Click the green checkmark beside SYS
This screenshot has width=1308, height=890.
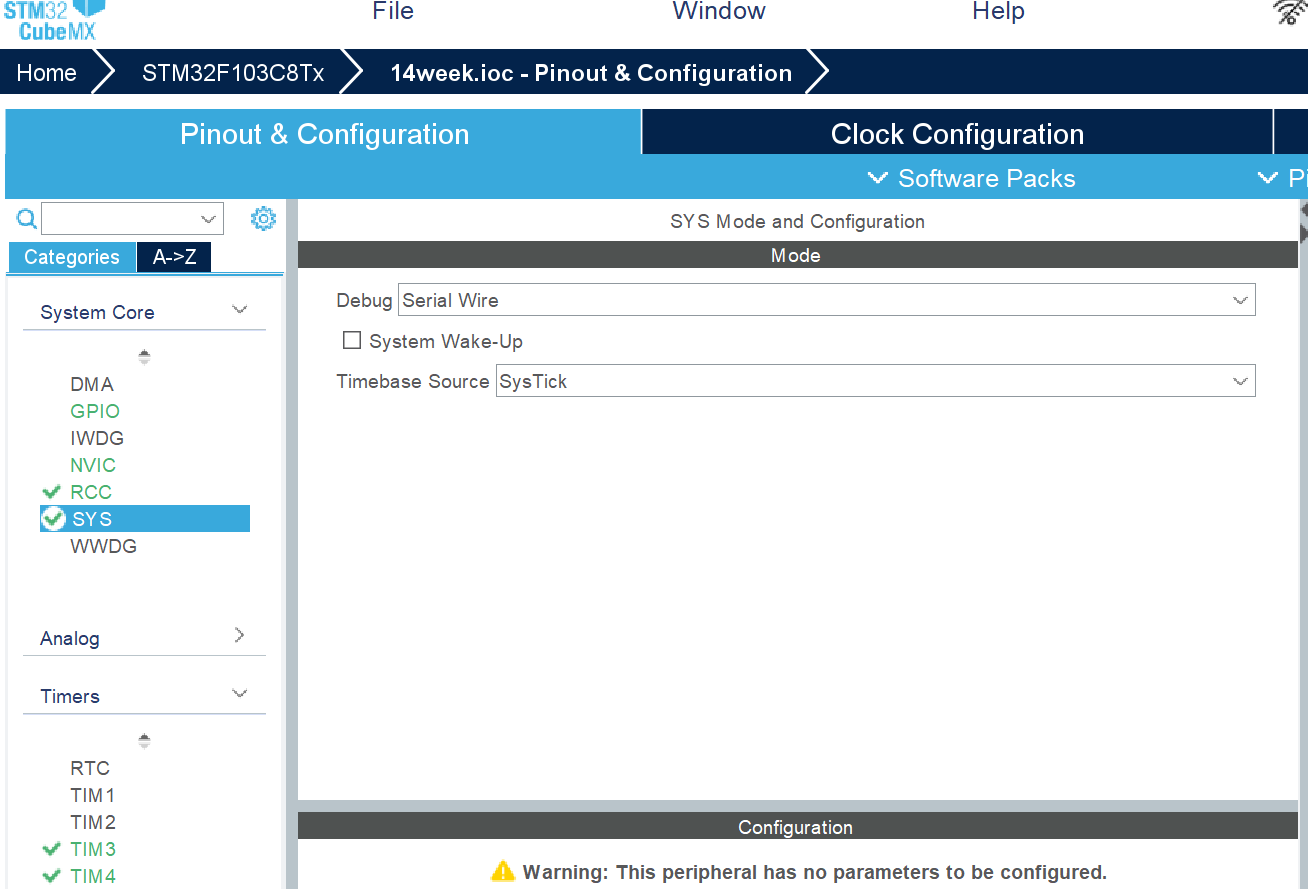click(x=53, y=518)
